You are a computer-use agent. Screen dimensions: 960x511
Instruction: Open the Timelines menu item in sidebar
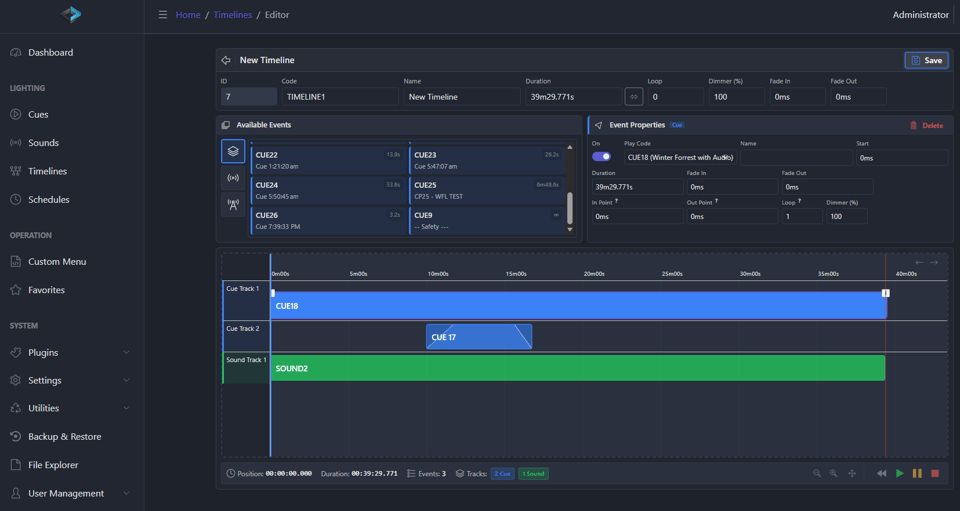click(x=47, y=171)
